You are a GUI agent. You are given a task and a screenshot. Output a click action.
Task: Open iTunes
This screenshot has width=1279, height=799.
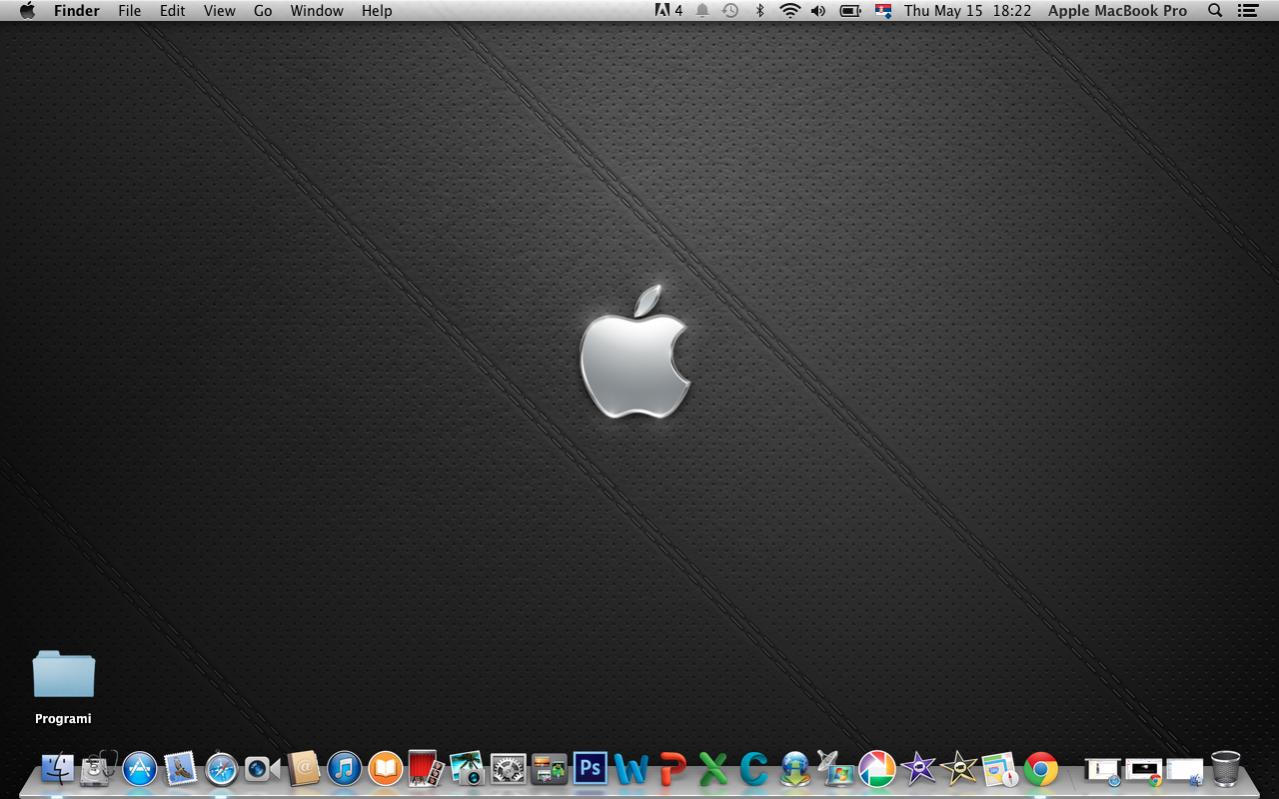tap(343, 770)
